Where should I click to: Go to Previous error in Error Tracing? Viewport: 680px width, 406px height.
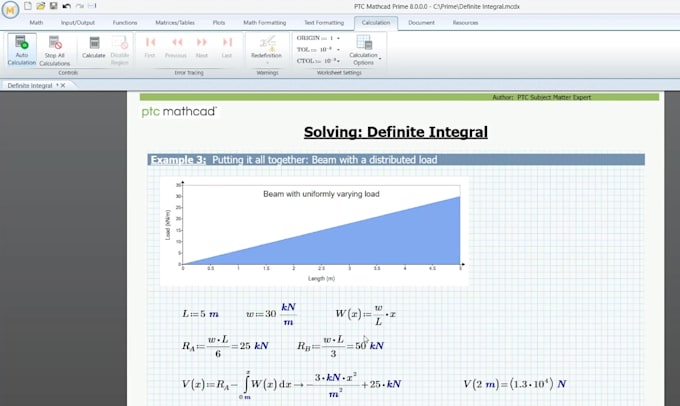click(176, 47)
